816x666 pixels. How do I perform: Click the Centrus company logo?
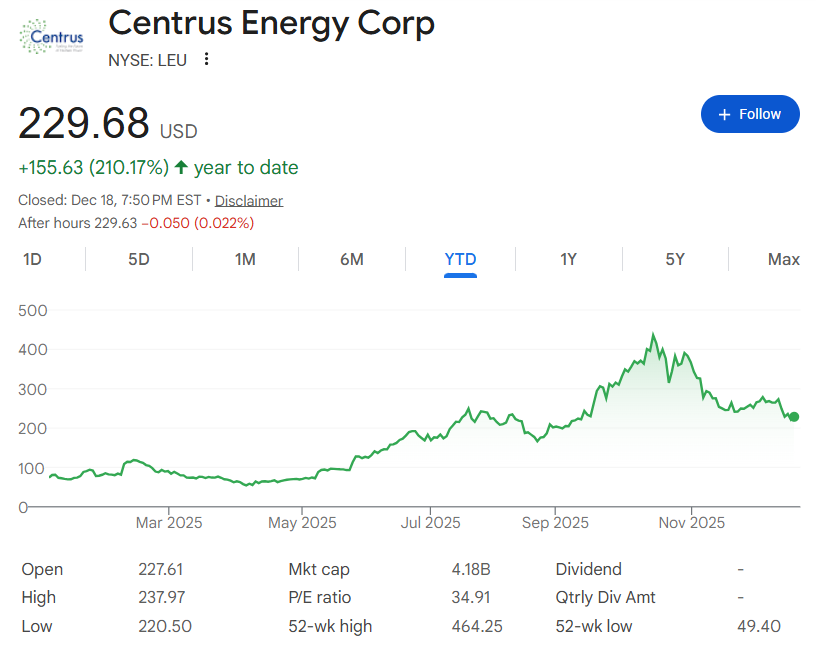click(51, 38)
